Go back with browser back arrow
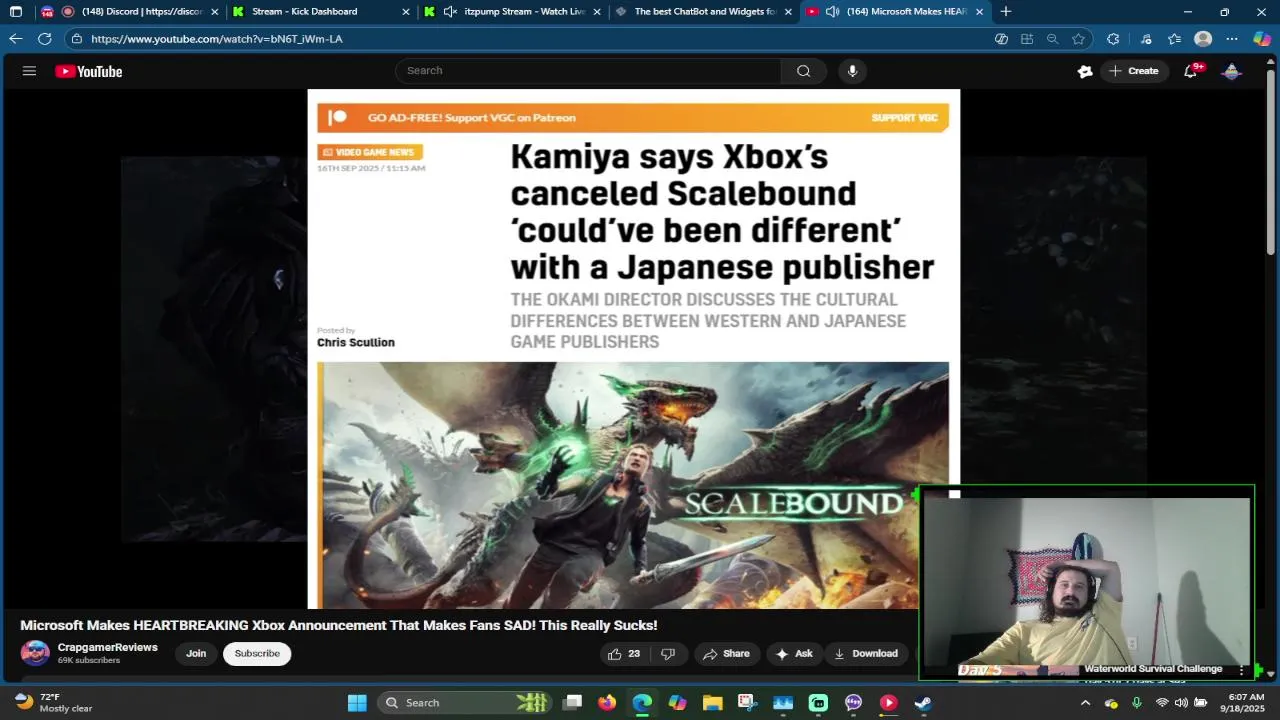1280x720 pixels. pos(15,39)
